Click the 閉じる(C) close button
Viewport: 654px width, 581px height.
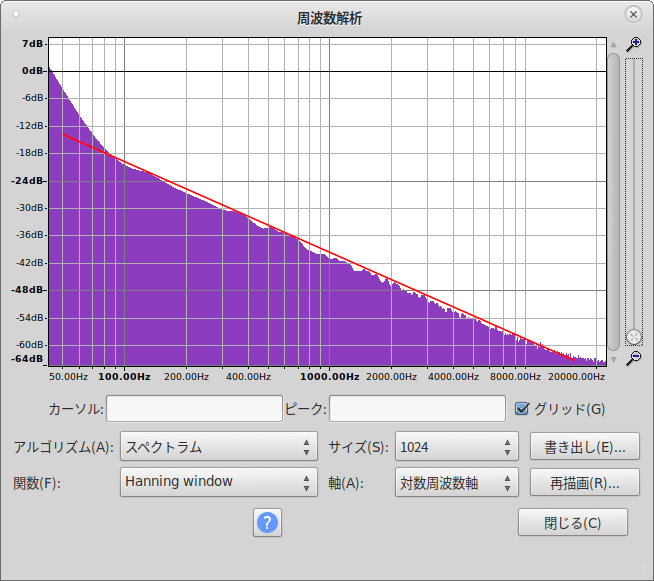tap(572, 522)
